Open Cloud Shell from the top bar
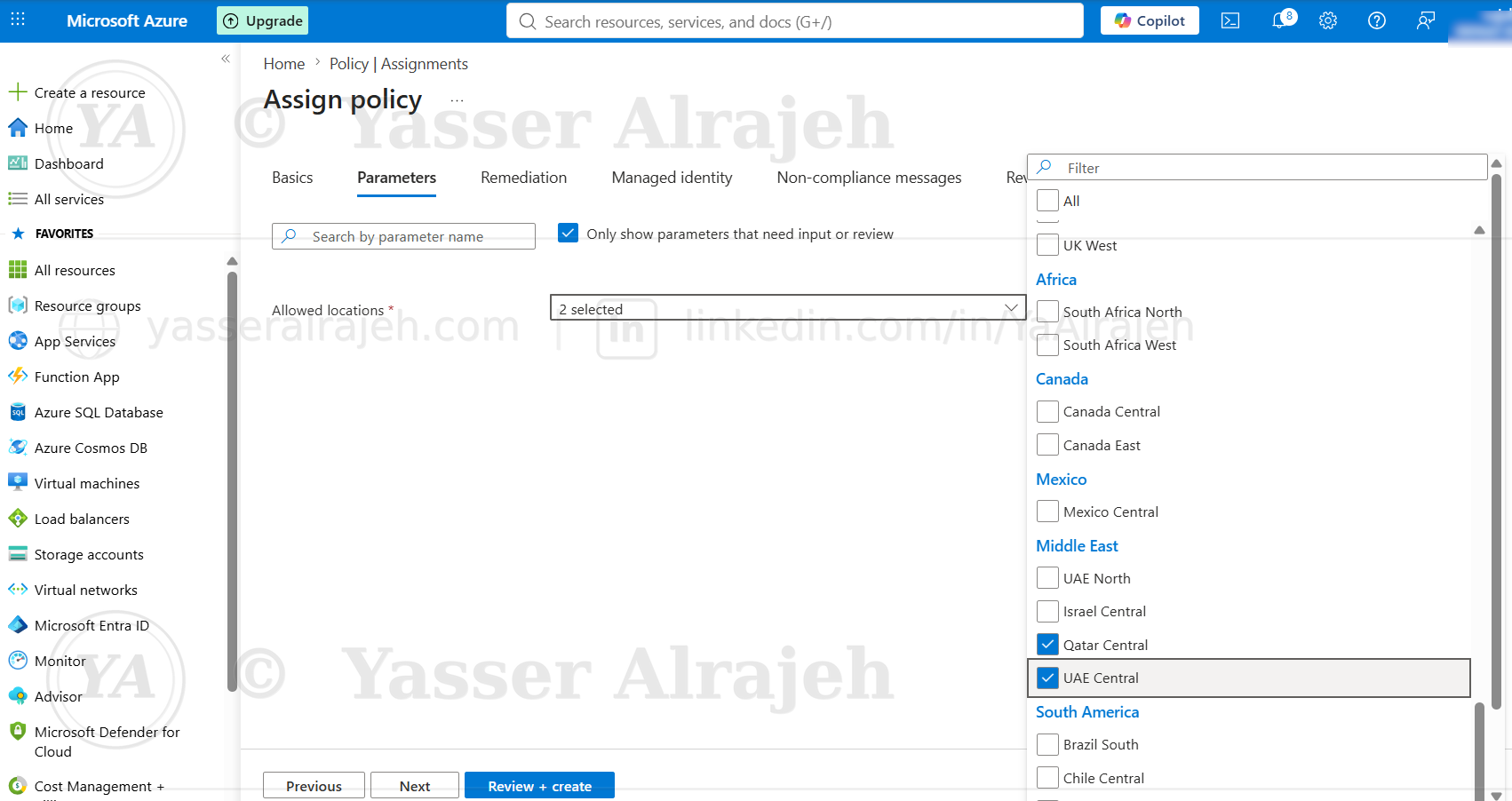Viewport: 1512px width, 801px height. pyautogui.click(x=1230, y=20)
